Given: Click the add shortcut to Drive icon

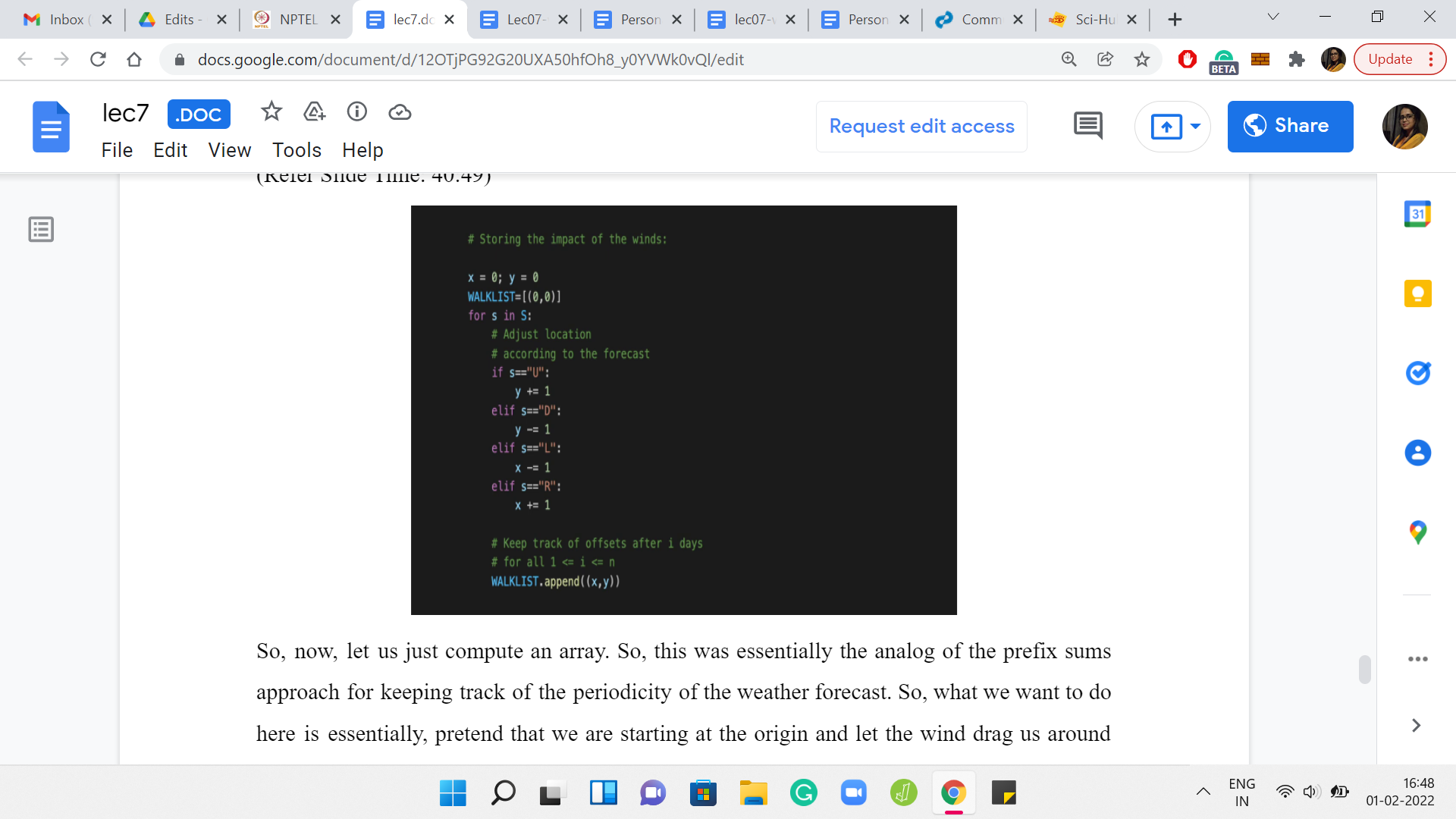Looking at the screenshot, I should tap(314, 112).
